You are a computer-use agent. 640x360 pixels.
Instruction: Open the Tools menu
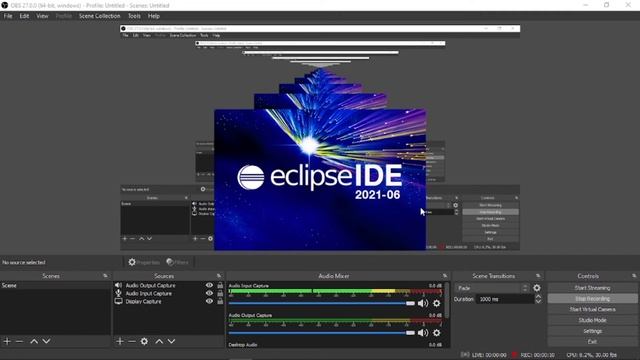click(x=134, y=16)
